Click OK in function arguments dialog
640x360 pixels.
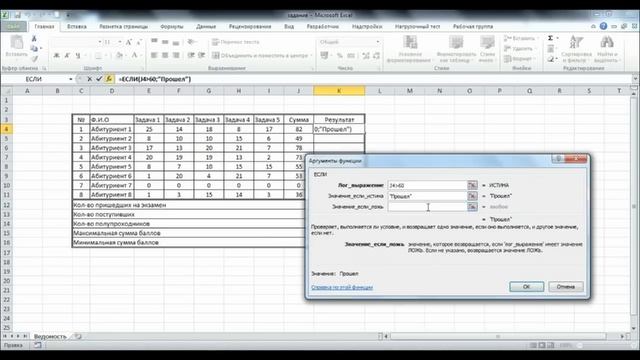click(x=527, y=287)
